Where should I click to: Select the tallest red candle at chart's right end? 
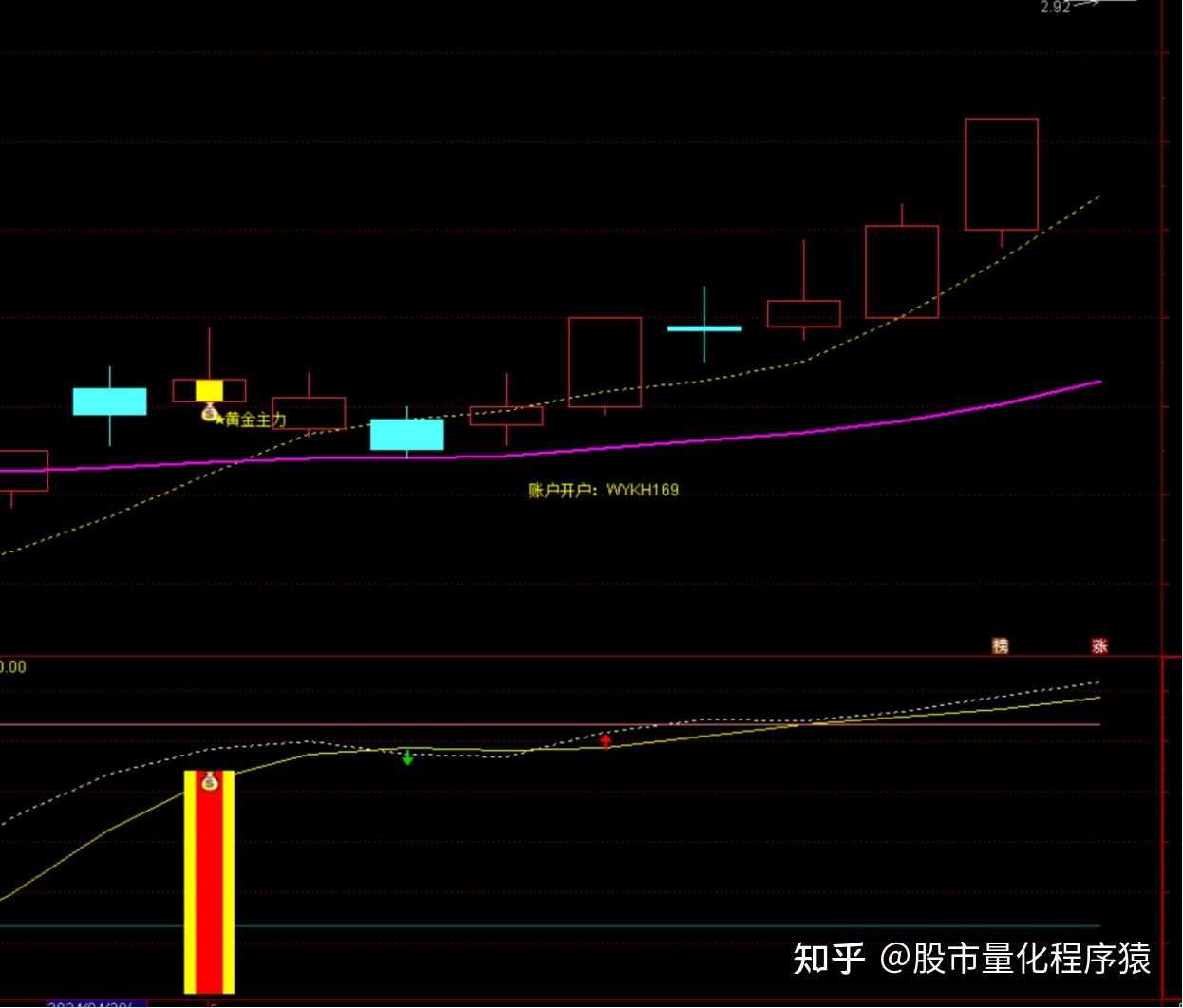(x=1002, y=175)
